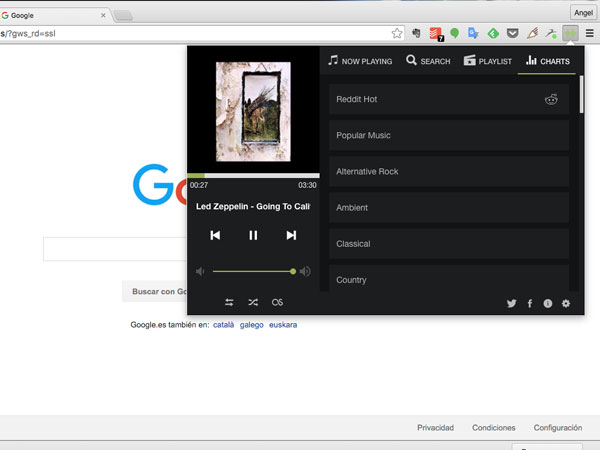This screenshot has width=600, height=450.
Task: Click the Facebook share icon
Action: 530,303
